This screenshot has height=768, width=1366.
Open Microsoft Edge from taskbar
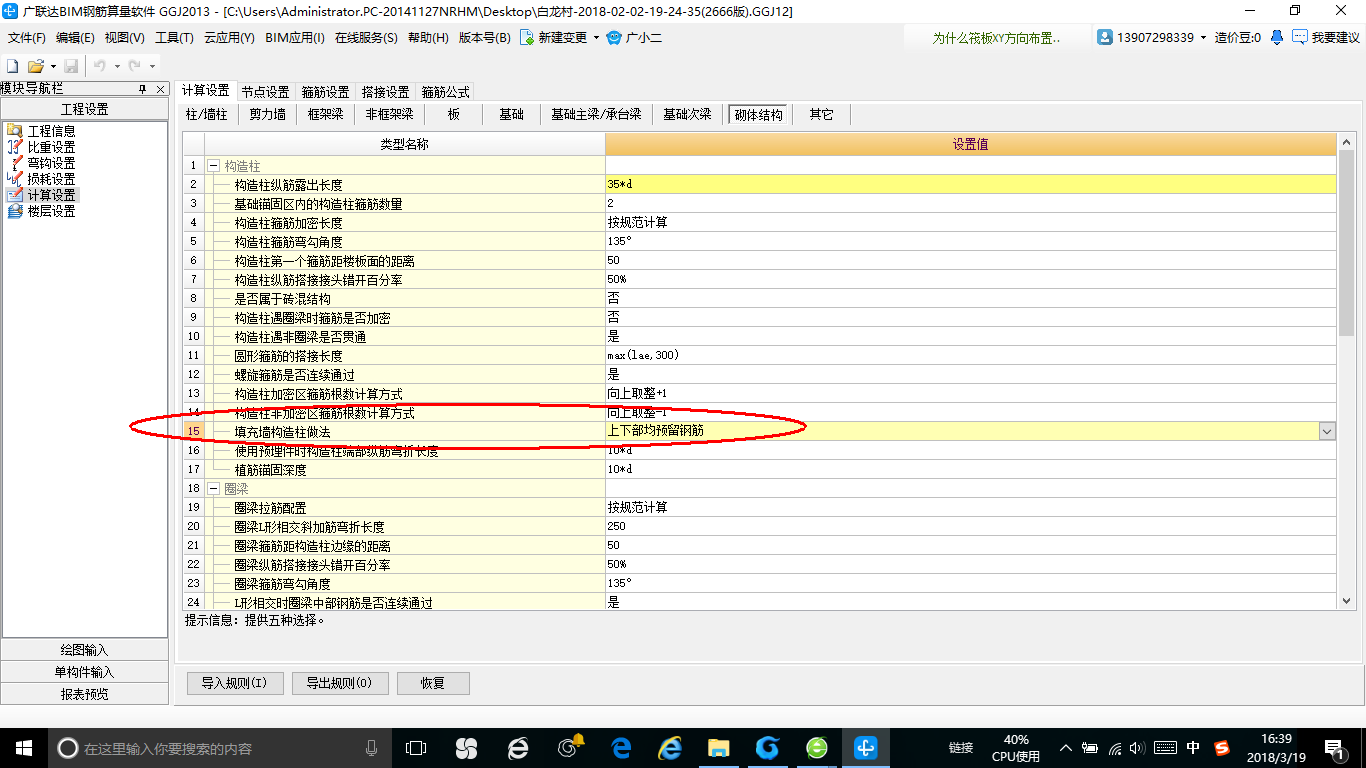[621, 747]
